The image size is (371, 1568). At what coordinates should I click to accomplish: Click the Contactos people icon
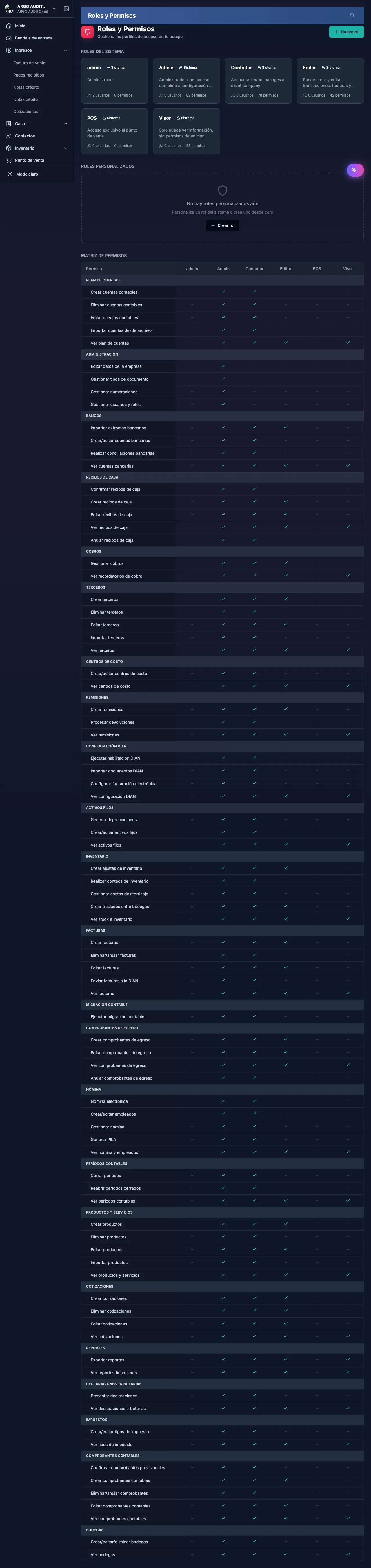[8, 136]
